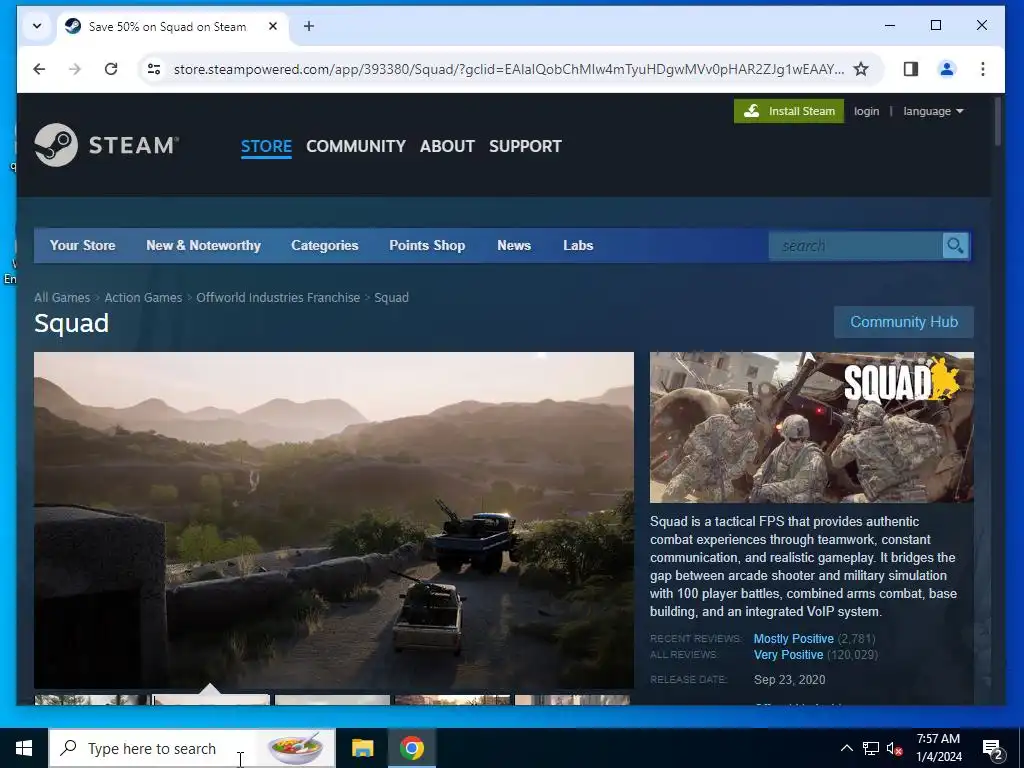Open the Categories menu

(325, 246)
